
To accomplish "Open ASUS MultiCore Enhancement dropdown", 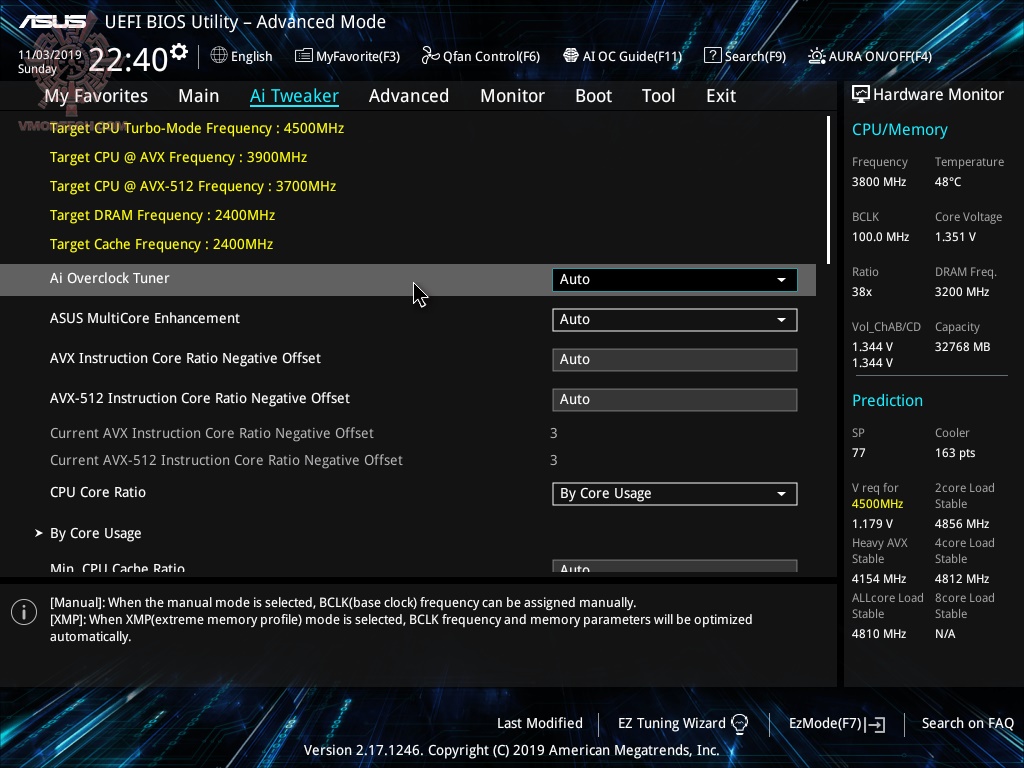I will point(675,319).
